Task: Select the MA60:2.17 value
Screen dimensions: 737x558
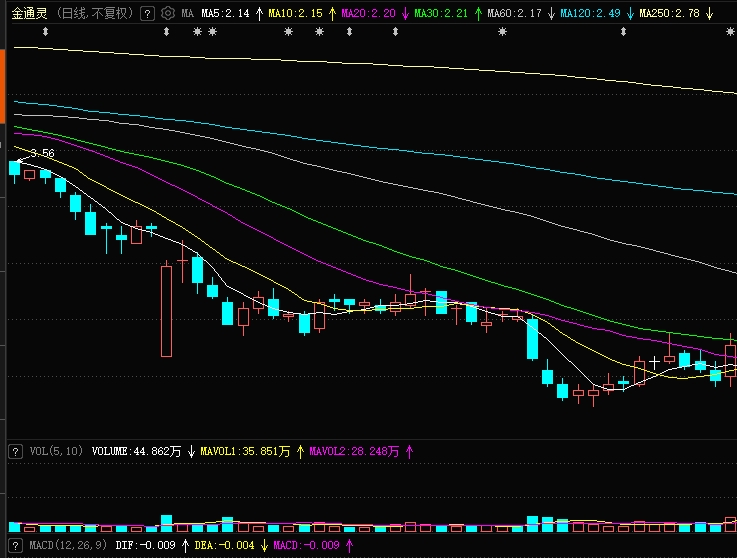Action: coord(514,13)
